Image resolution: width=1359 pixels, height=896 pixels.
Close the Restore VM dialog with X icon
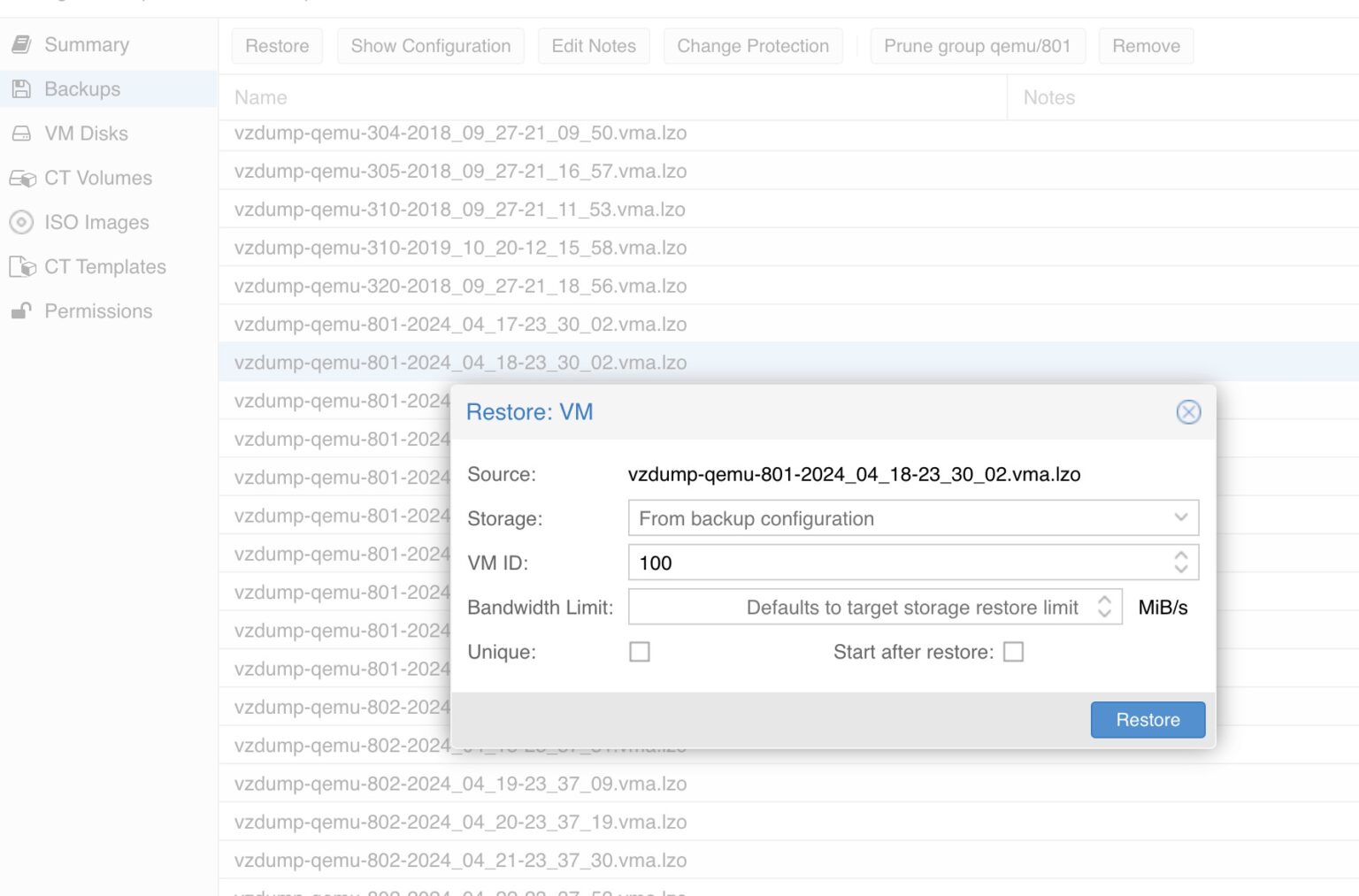click(x=1188, y=411)
